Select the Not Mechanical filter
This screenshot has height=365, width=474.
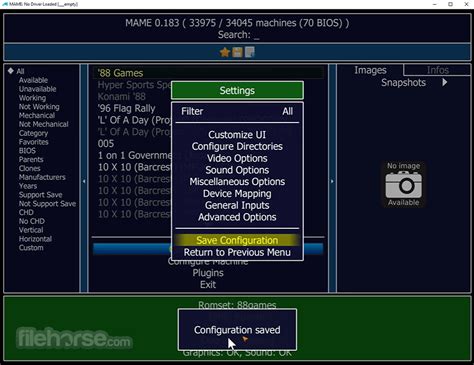point(43,124)
